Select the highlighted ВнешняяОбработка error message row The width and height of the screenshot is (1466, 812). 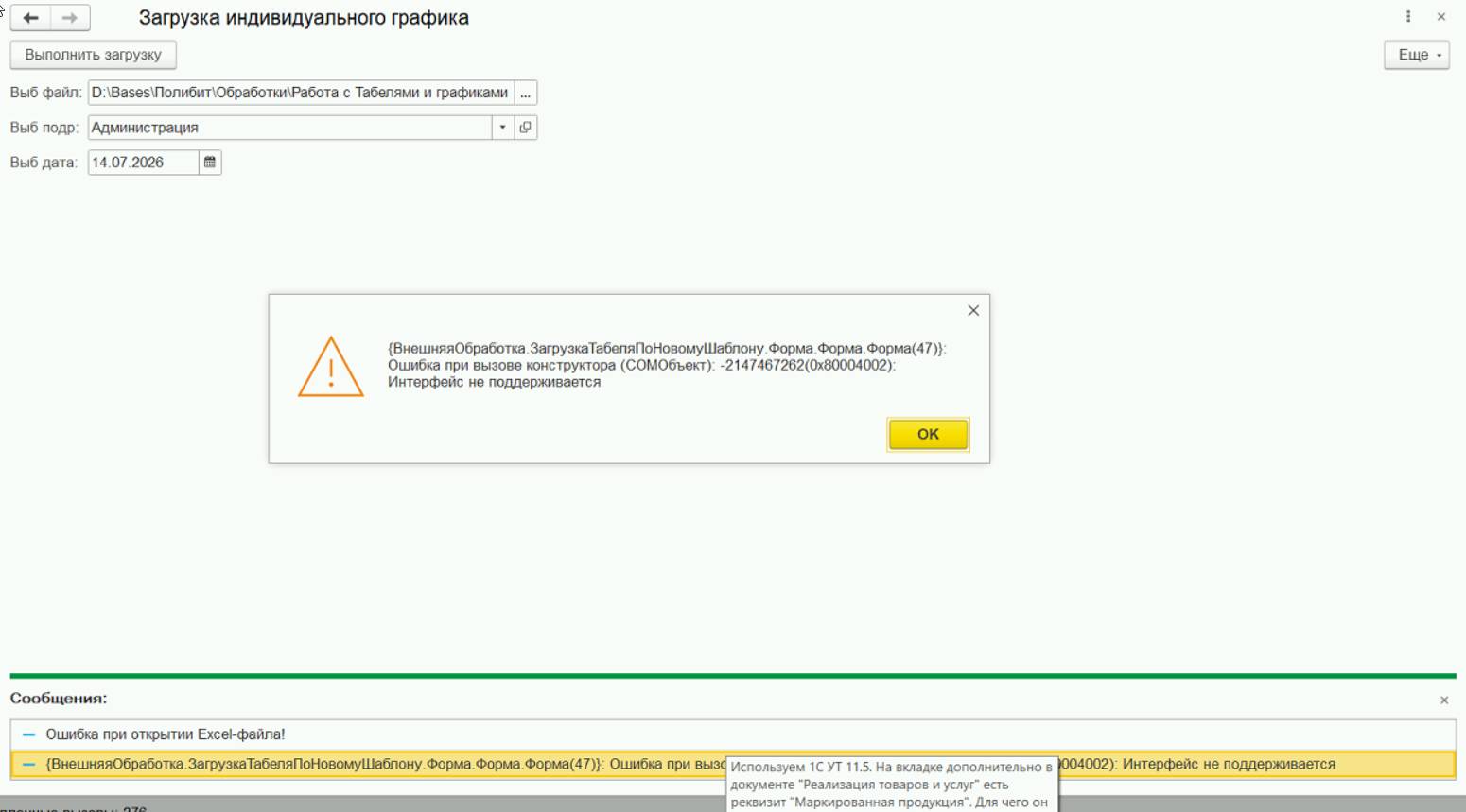733,765
